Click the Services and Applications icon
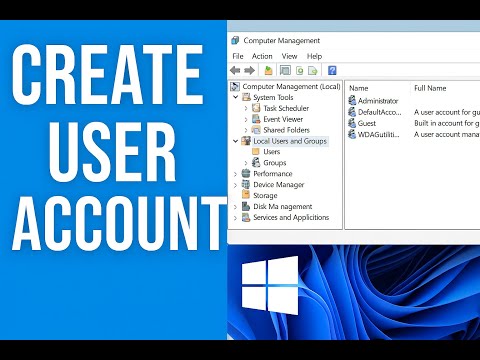Image resolution: width=480 pixels, height=360 pixels. tap(246, 217)
